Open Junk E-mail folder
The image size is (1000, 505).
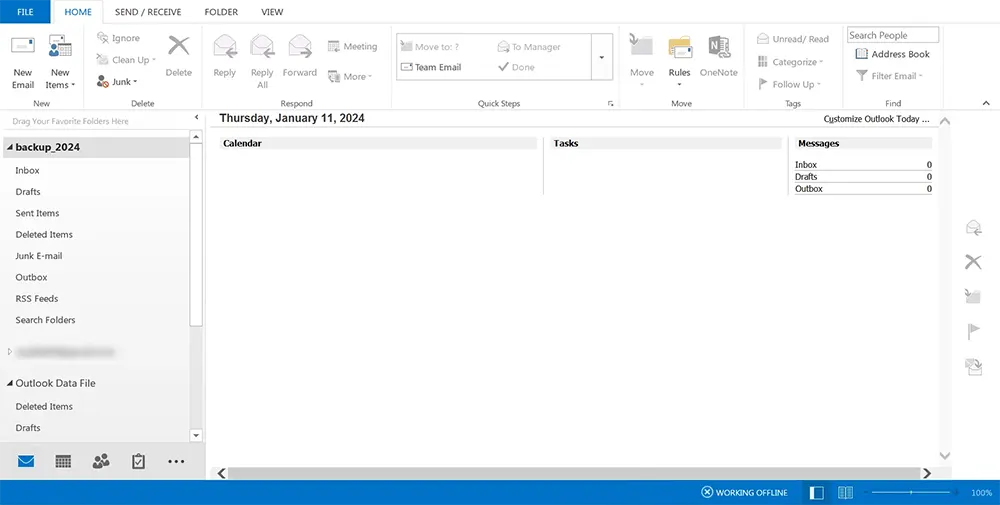39,256
